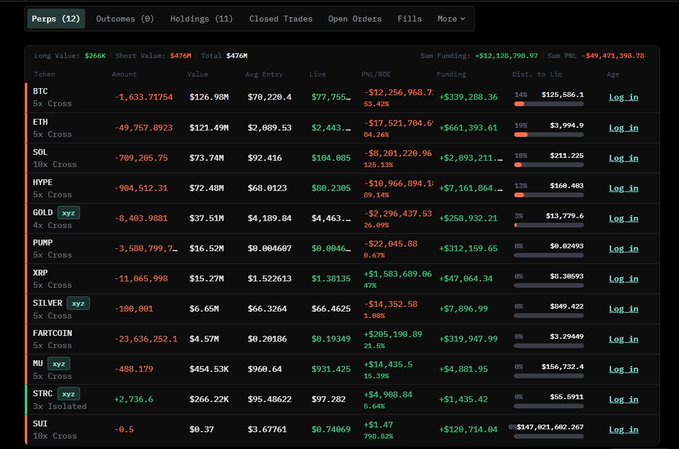Click Log in link in SUI row
This screenshot has height=449, width=679.
624,430
